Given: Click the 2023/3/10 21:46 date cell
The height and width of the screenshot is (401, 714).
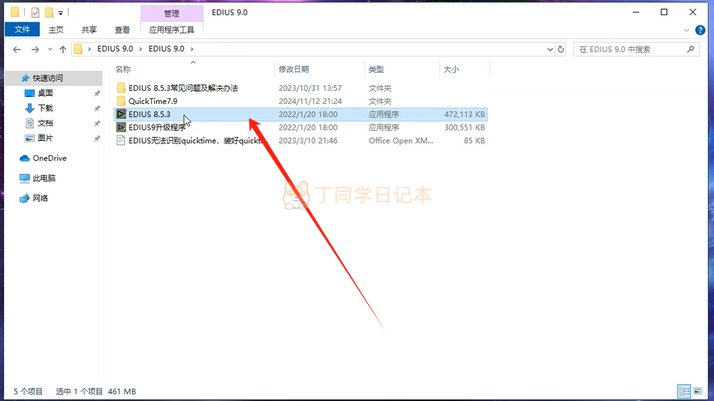Looking at the screenshot, I should [308, 141].
